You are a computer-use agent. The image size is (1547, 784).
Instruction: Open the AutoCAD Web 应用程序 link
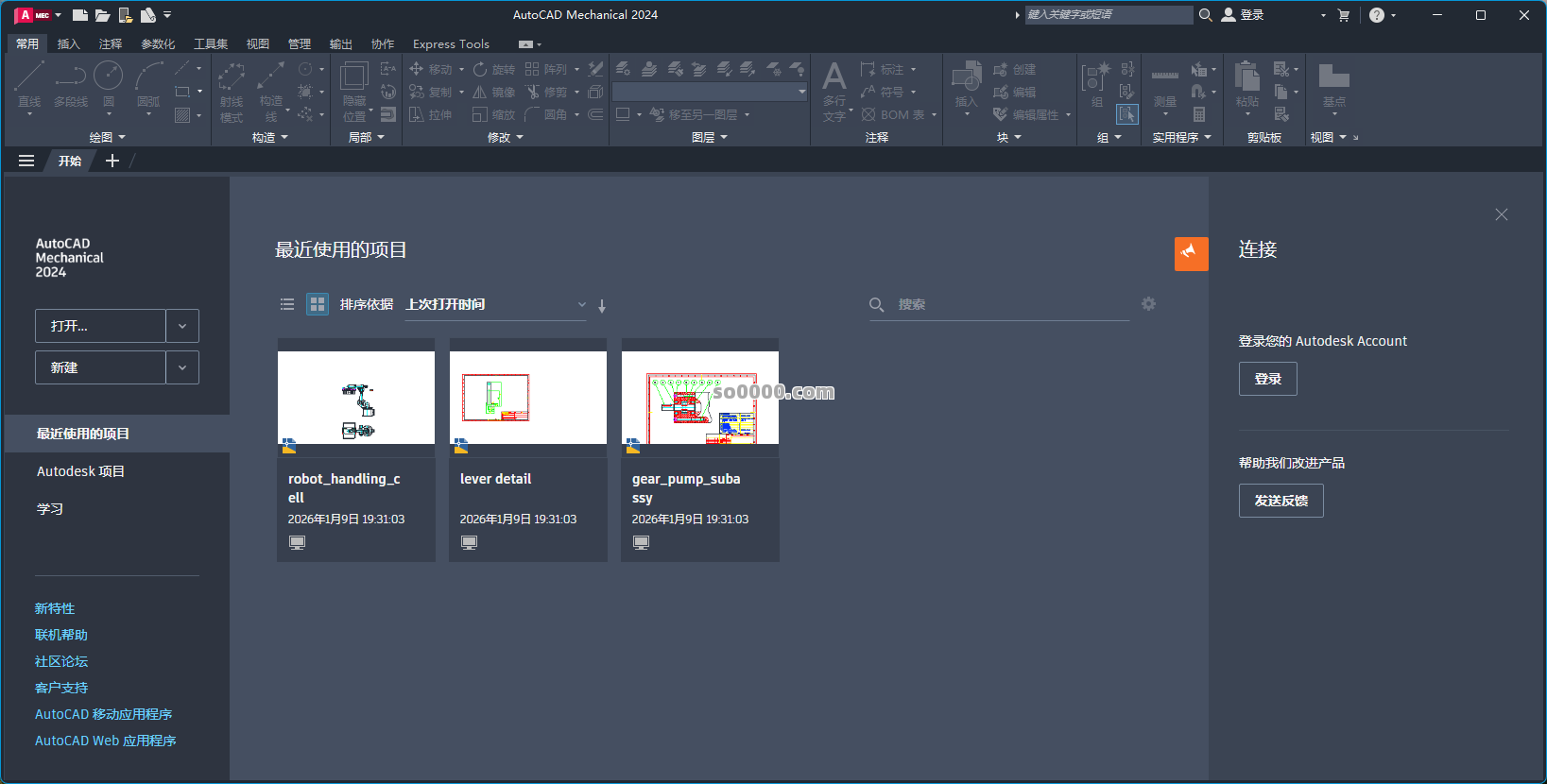point(106,741)
